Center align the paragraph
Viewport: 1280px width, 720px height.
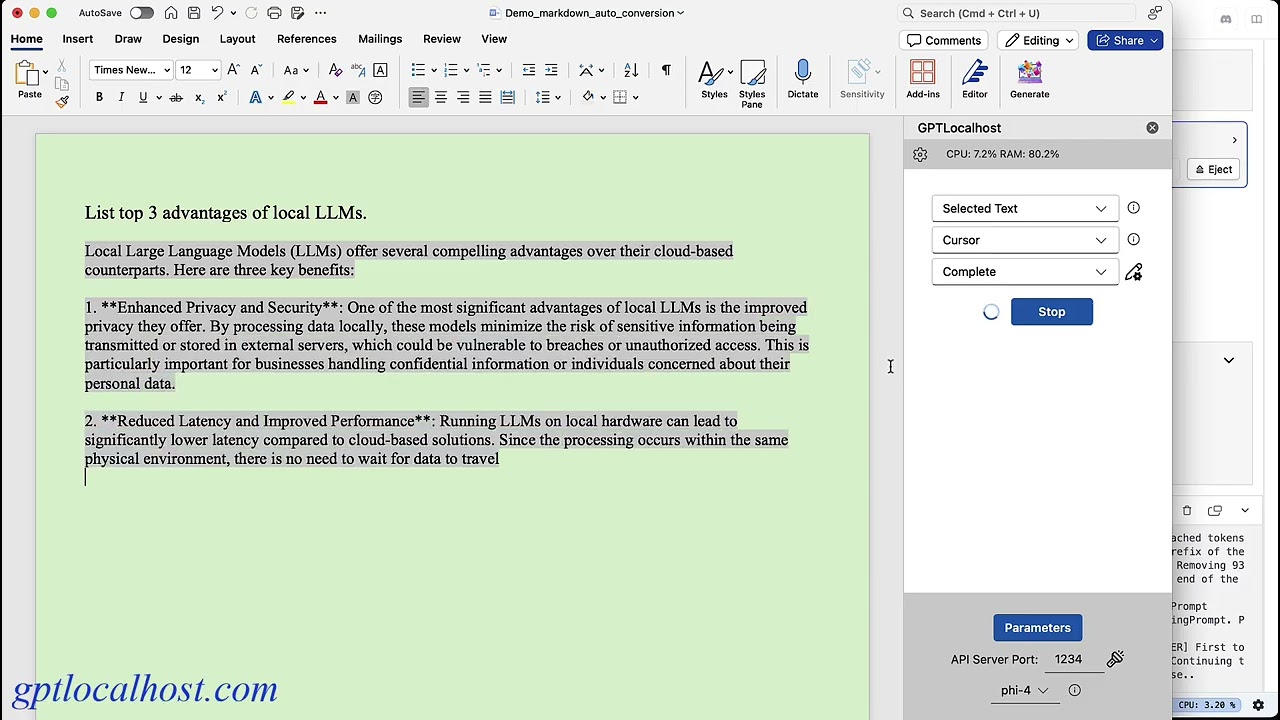point(441,97)
